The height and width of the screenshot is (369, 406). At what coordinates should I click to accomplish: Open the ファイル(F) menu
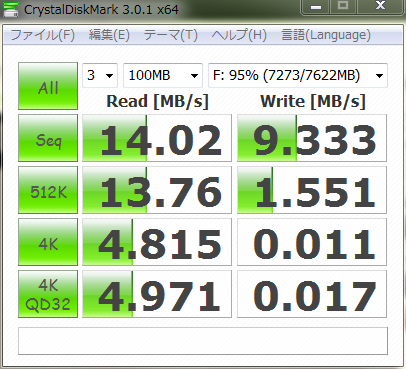[43, 35]
